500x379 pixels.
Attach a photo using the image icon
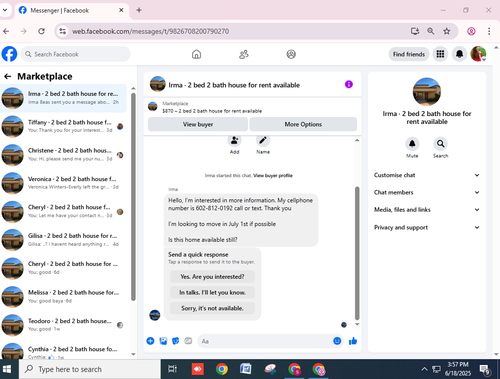click(163, 341)
